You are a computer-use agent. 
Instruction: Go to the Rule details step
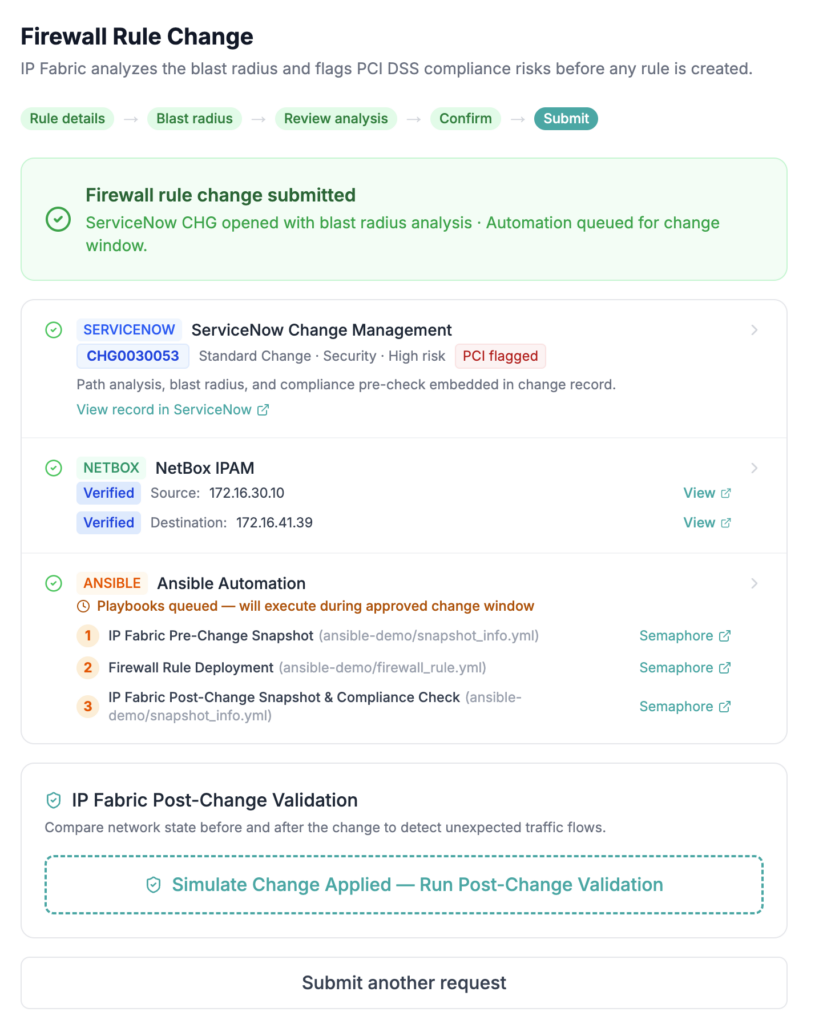[67, 118]
